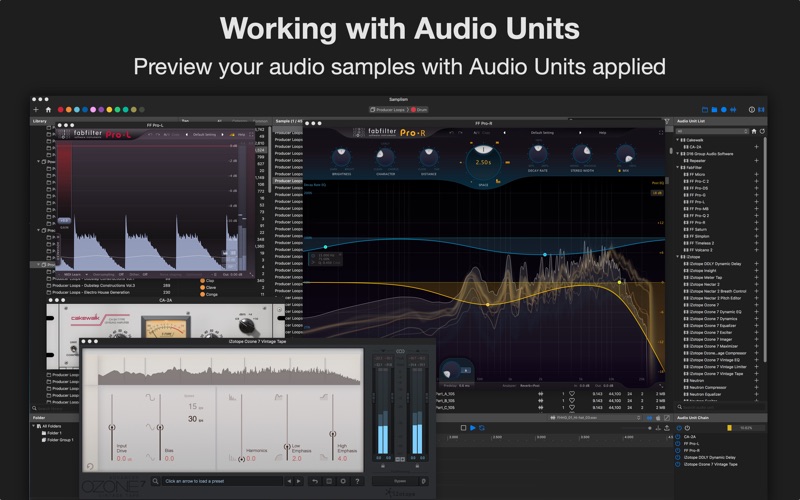Add CA-2A with its plus icon
The width and height of the screenshot is (800, 500).
click(x=756, y=147)
